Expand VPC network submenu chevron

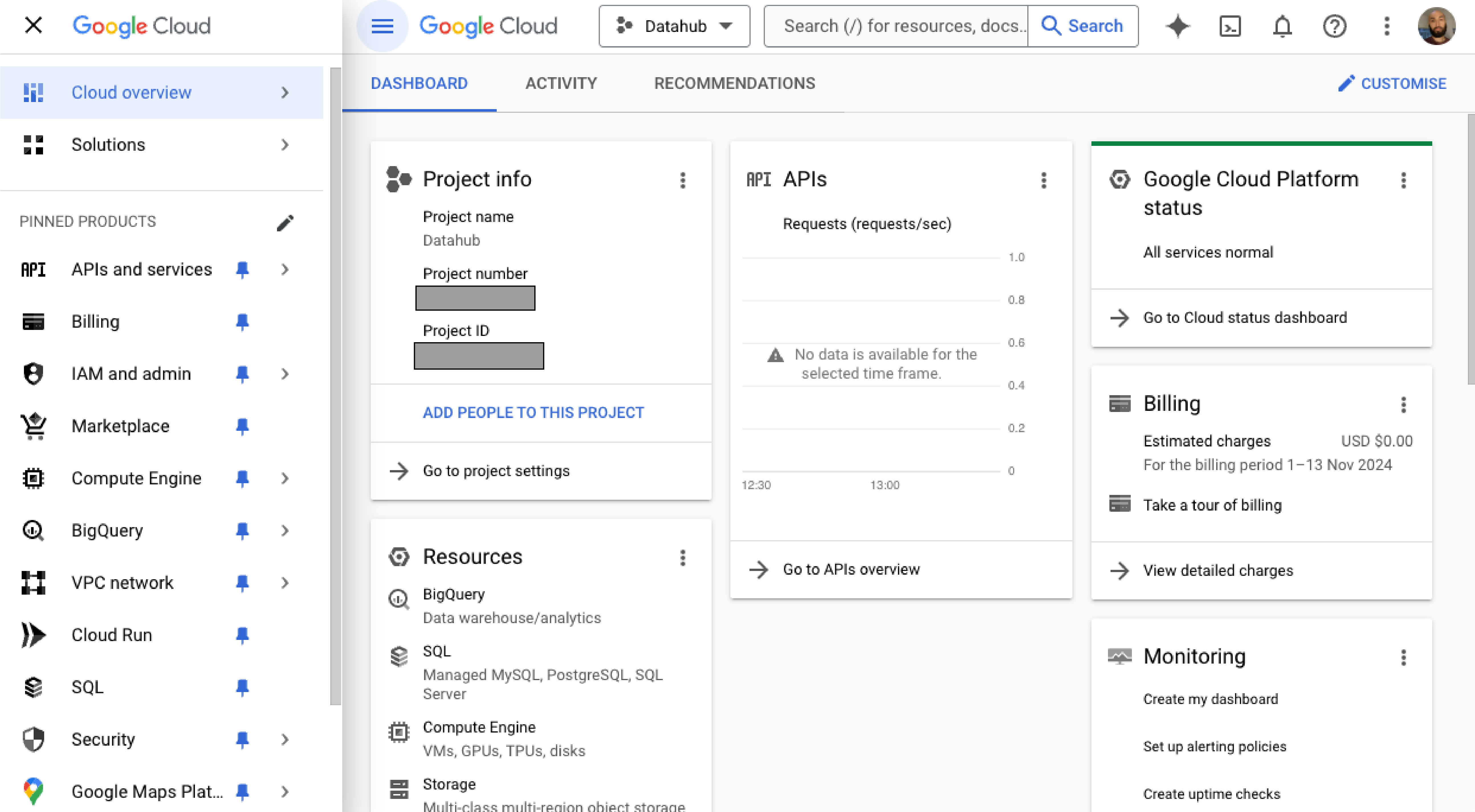click(x=285, y=583)
